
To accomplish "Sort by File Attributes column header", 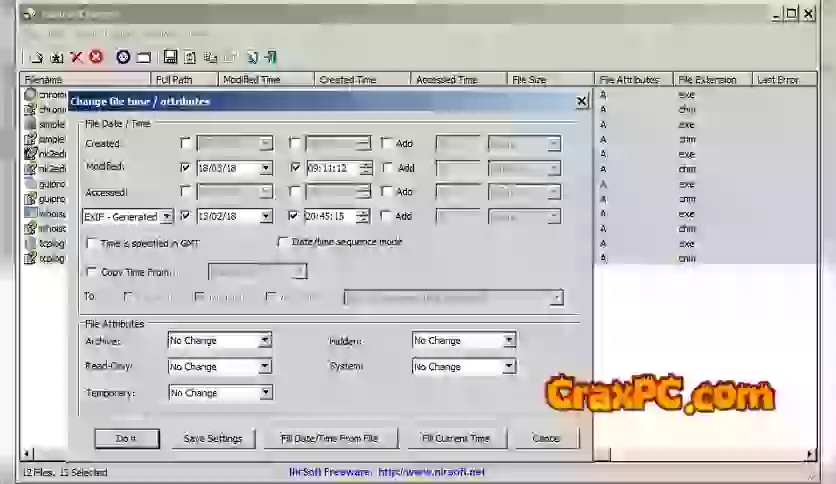I will [633, 79].
